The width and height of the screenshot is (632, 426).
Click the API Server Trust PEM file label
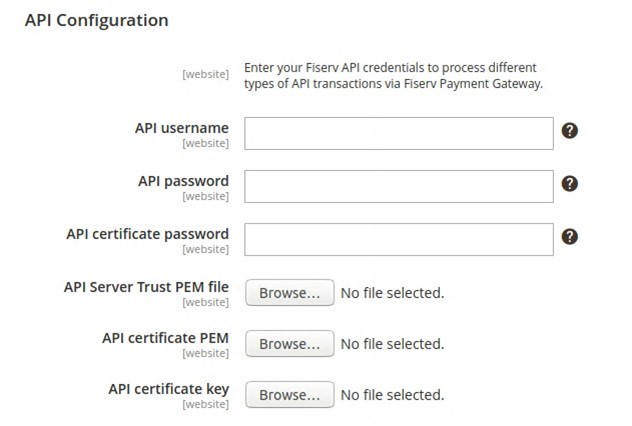click(x=146, y=287)
